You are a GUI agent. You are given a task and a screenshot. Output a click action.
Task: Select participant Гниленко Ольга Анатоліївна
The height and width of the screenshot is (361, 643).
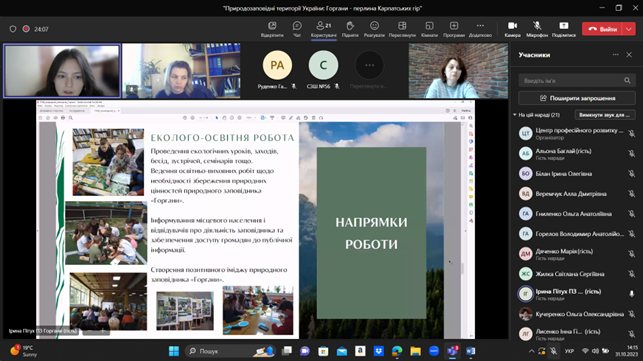click(577, 214)
